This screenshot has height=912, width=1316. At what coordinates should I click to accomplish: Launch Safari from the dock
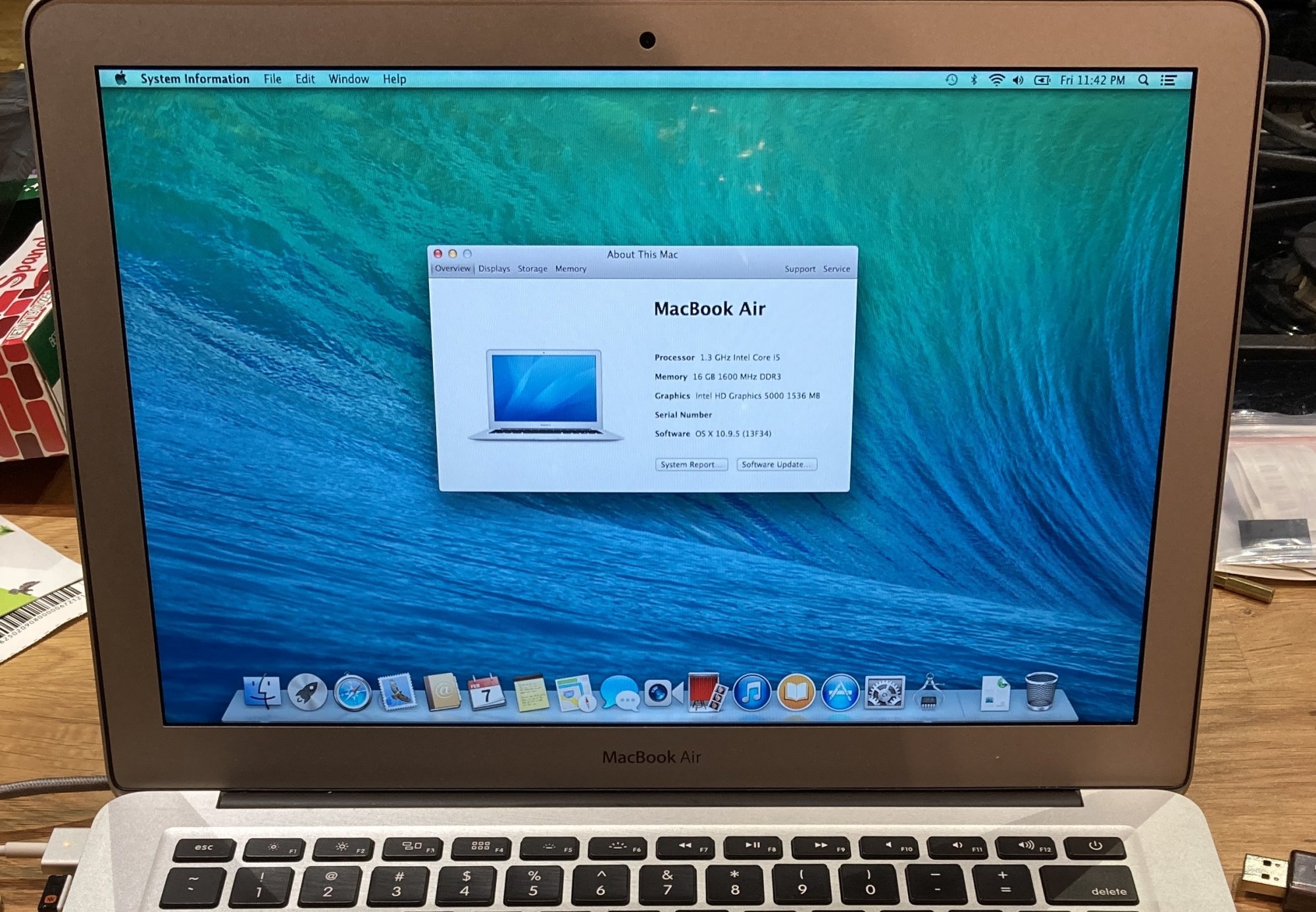tap(353, 694)
